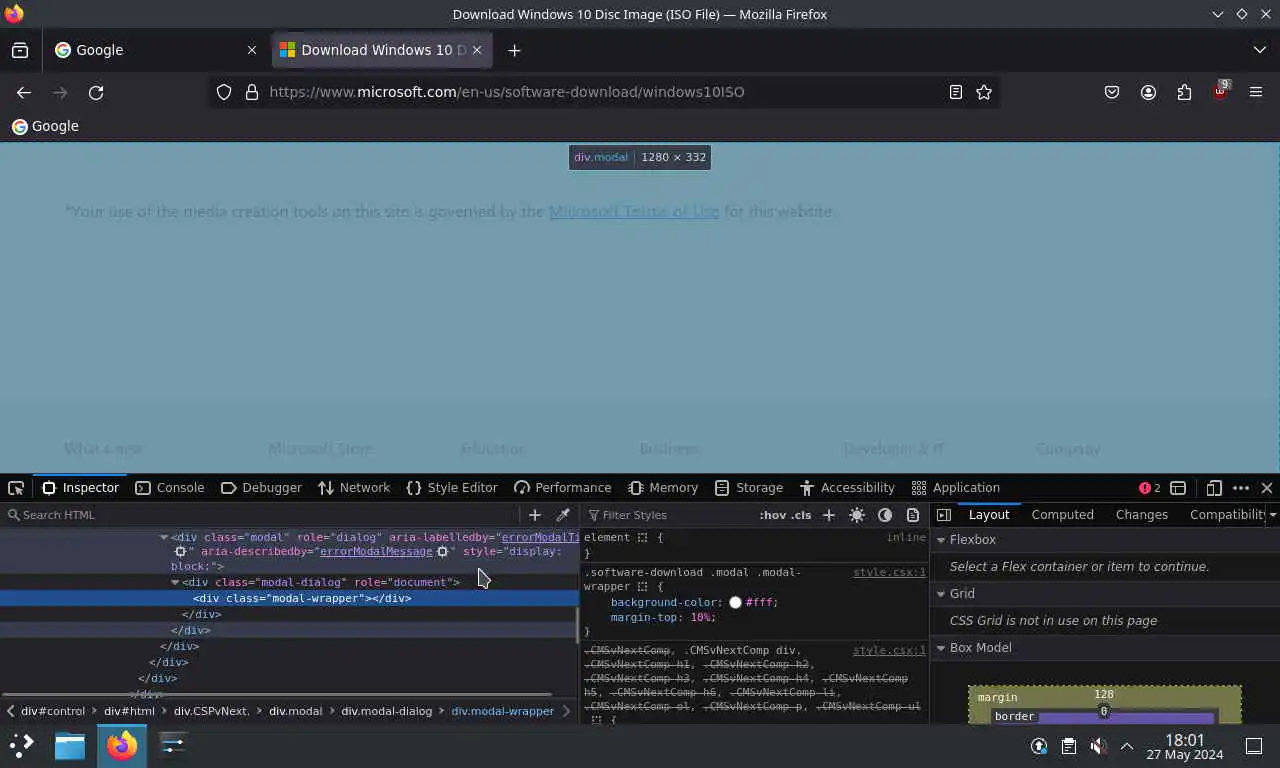
Task: Open the uBlock Origin extension
Action: 1220,92
